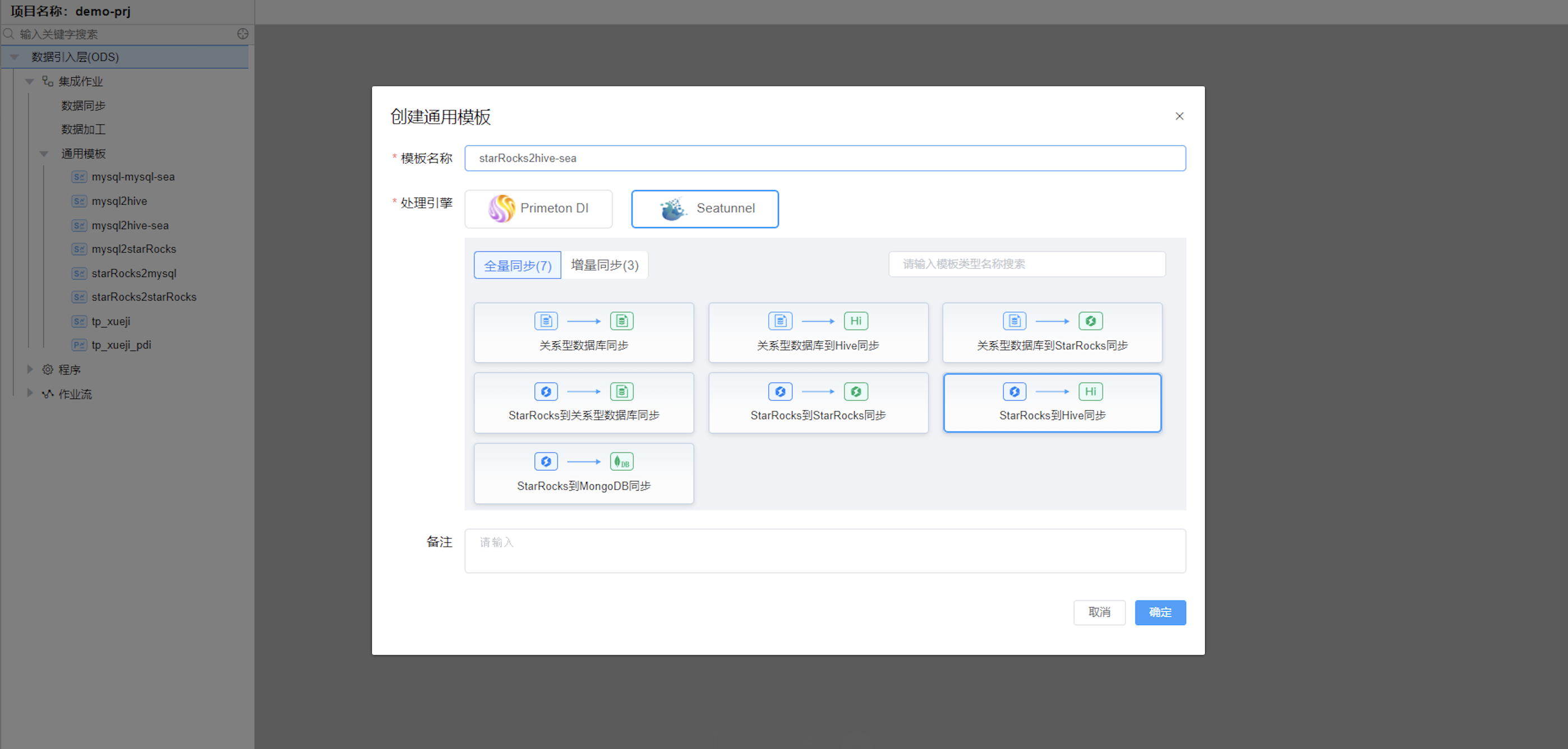Click StarRocks source icon in StarRocks到关系型数据库同步 card
The height and width of the screenshot is (749, 1568).
(x=546, y=391)
